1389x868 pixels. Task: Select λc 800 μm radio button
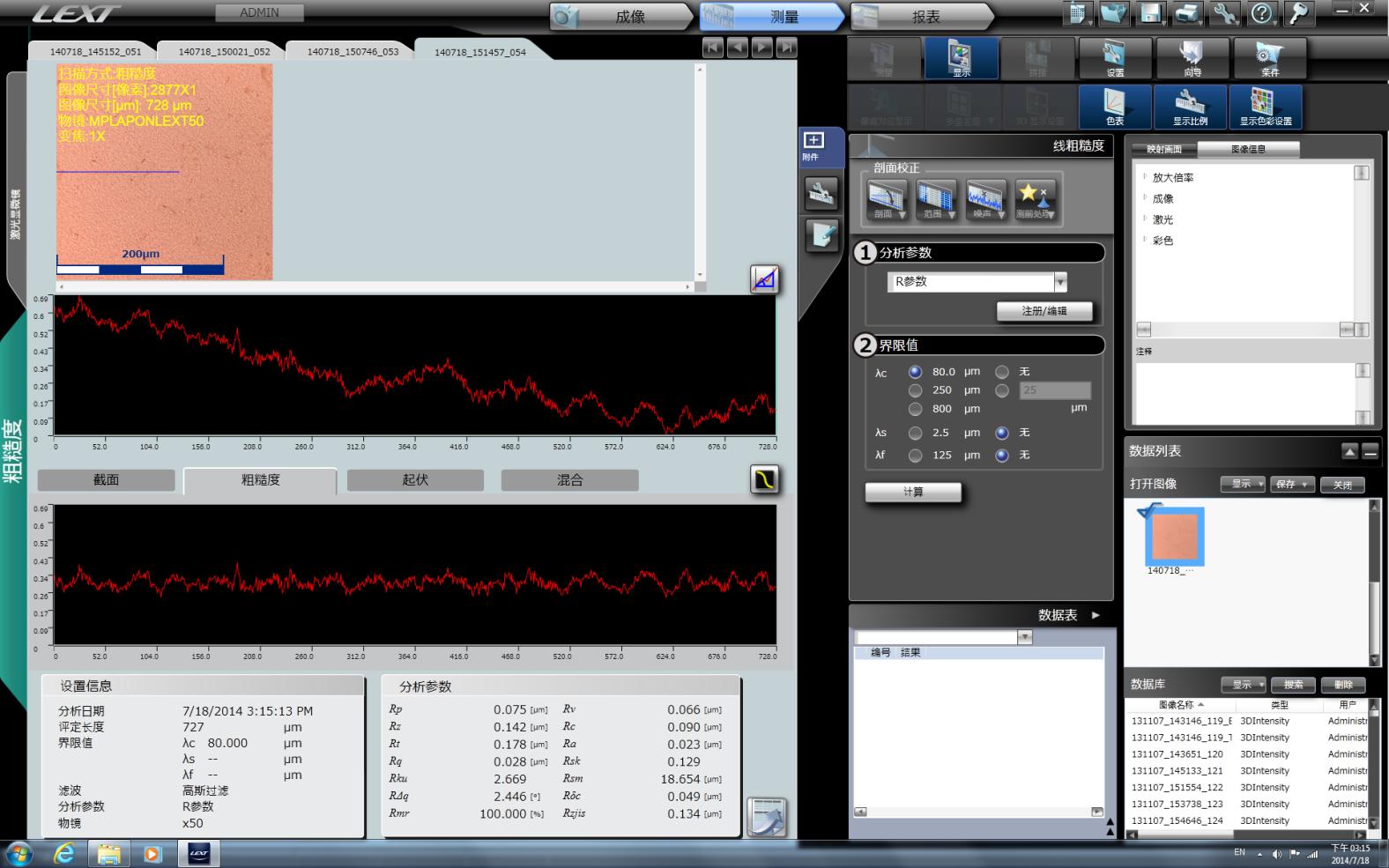click(915, 409)
